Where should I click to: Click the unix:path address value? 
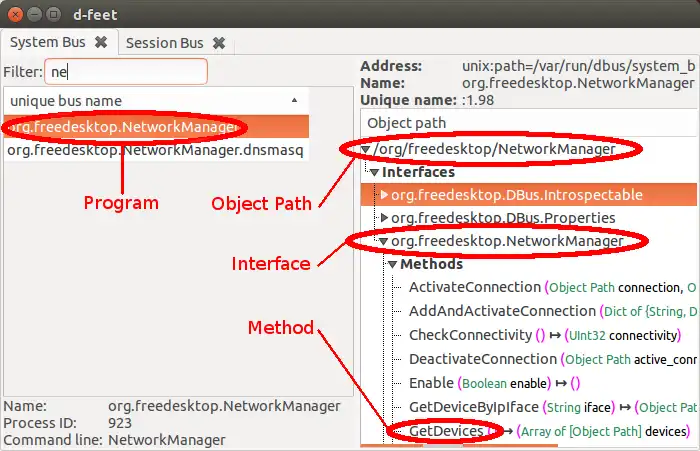[x=579, y=66]
